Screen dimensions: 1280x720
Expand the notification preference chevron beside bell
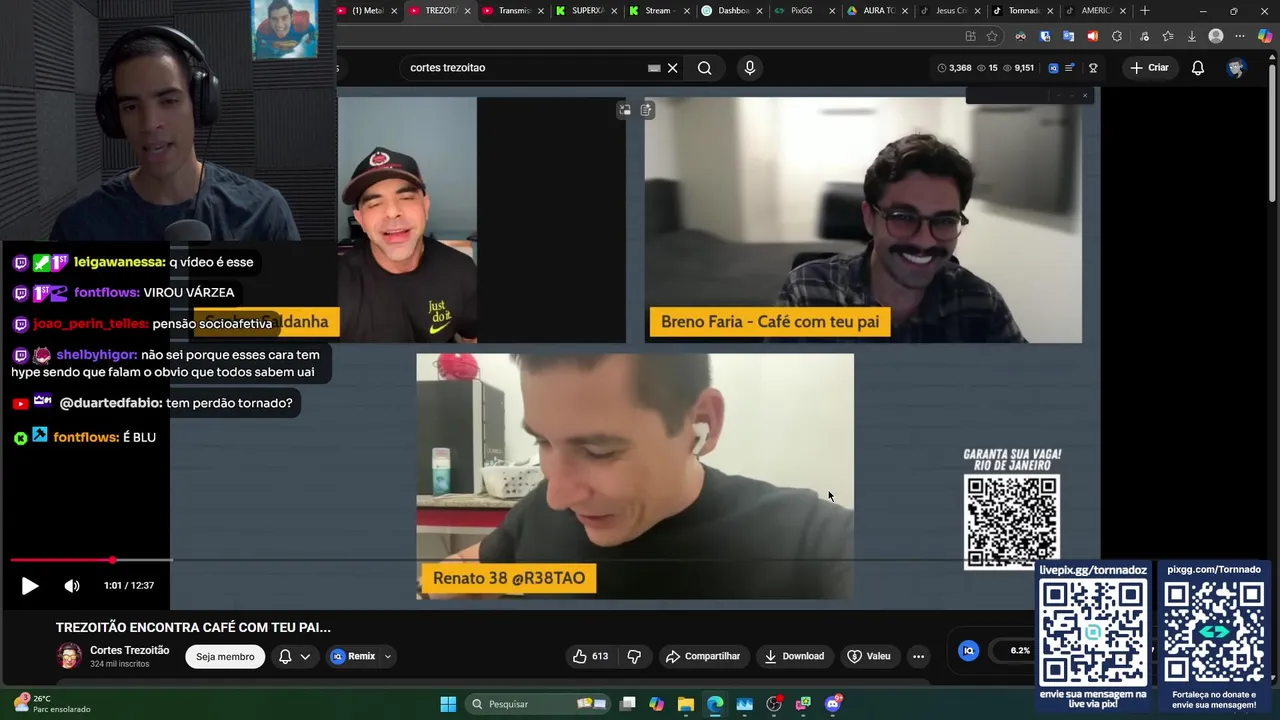coord(305,656)
